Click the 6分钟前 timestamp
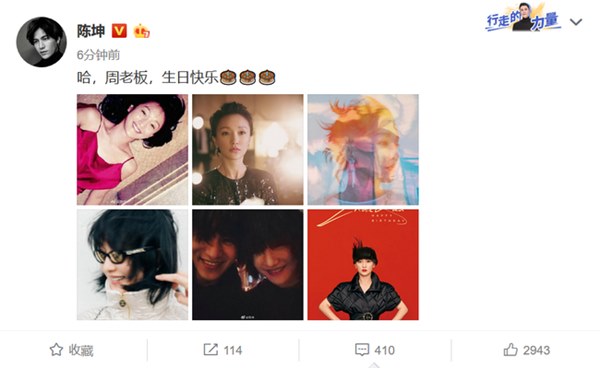The height and width of the screenshot is (368, 600). coord(98,55)
